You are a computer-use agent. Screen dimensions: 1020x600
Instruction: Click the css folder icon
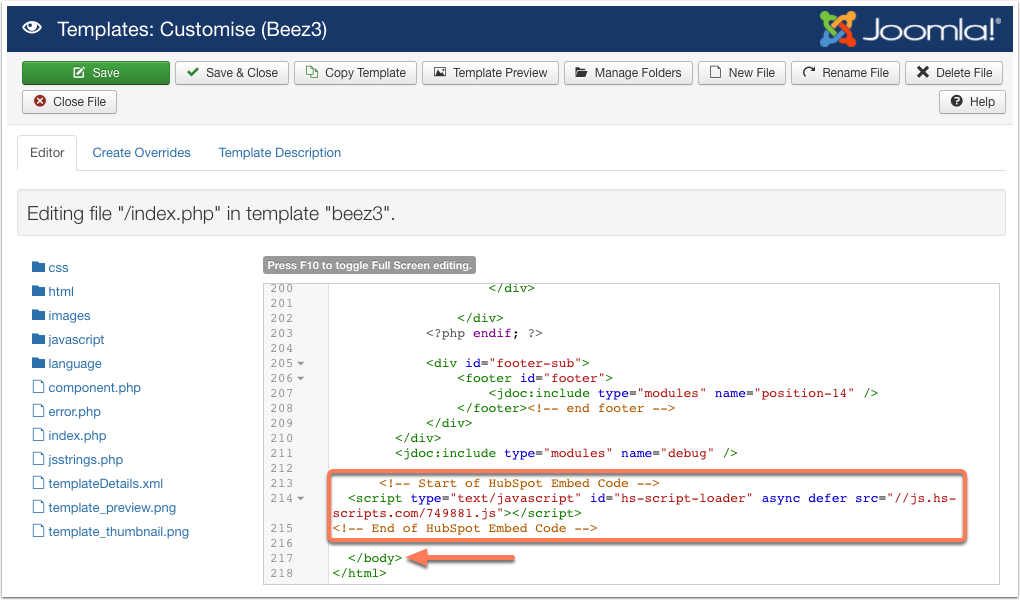tap(38, 267)
